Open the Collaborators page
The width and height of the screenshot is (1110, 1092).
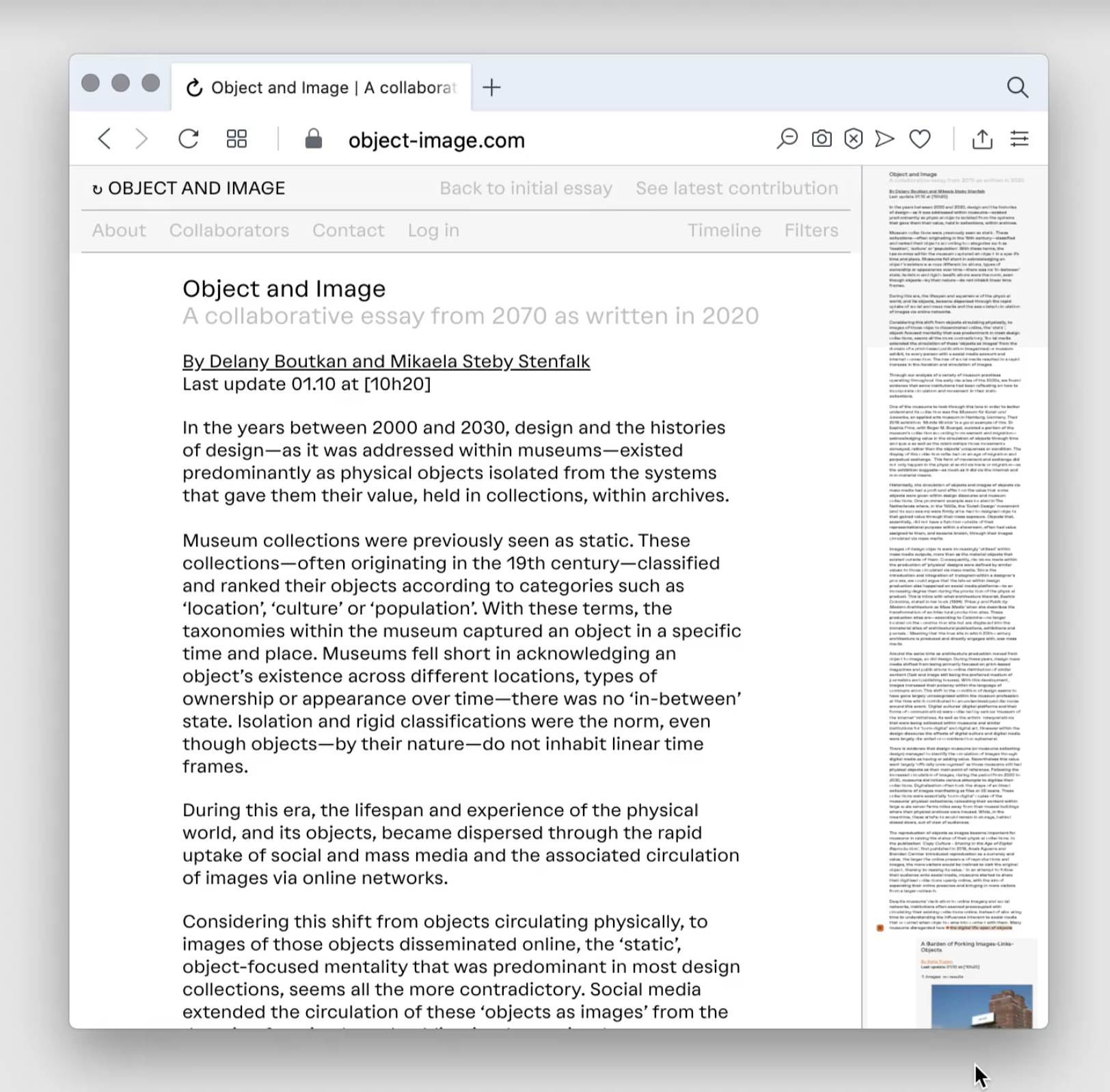click(229, 230)
